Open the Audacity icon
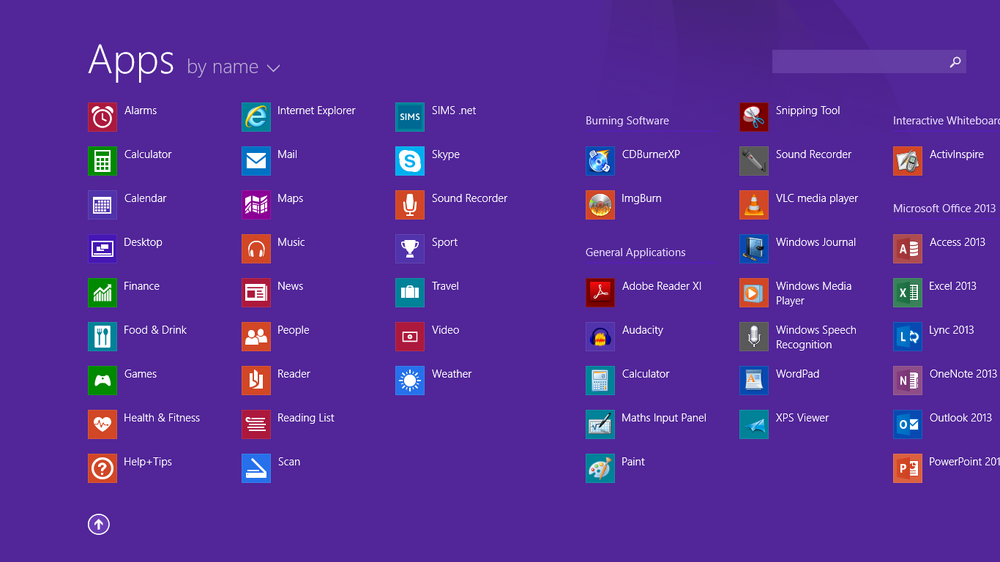Viewport: 1000px width, 562px height. click(600, 337)
